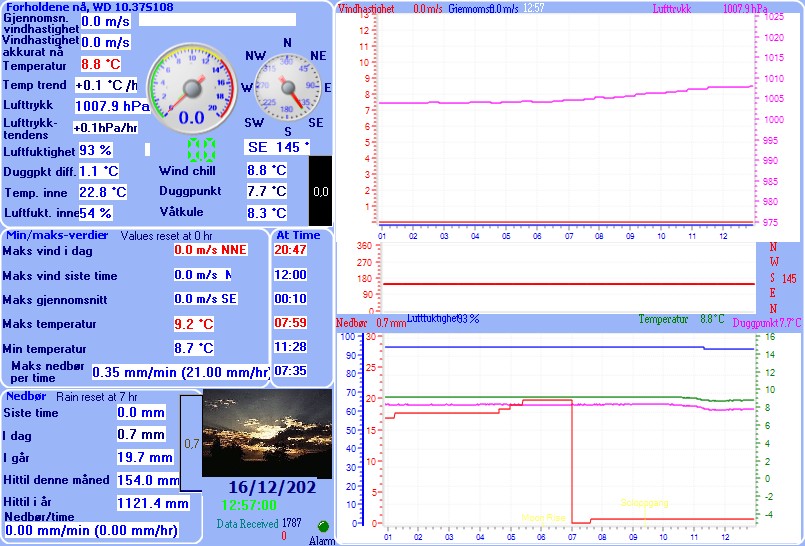805x546 pixels.
Task: Click the Data Received counter label
Action: click(x=248, y=523)
